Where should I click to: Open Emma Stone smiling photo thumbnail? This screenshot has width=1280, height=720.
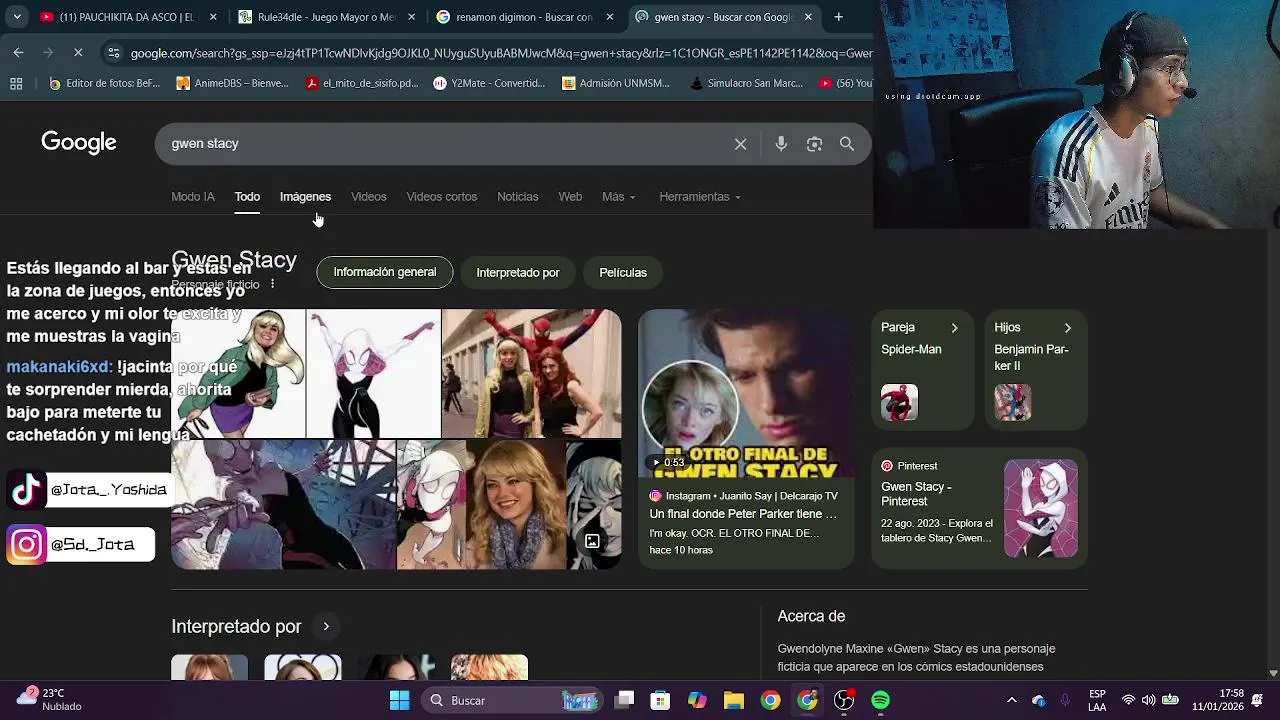click(516, 504)
